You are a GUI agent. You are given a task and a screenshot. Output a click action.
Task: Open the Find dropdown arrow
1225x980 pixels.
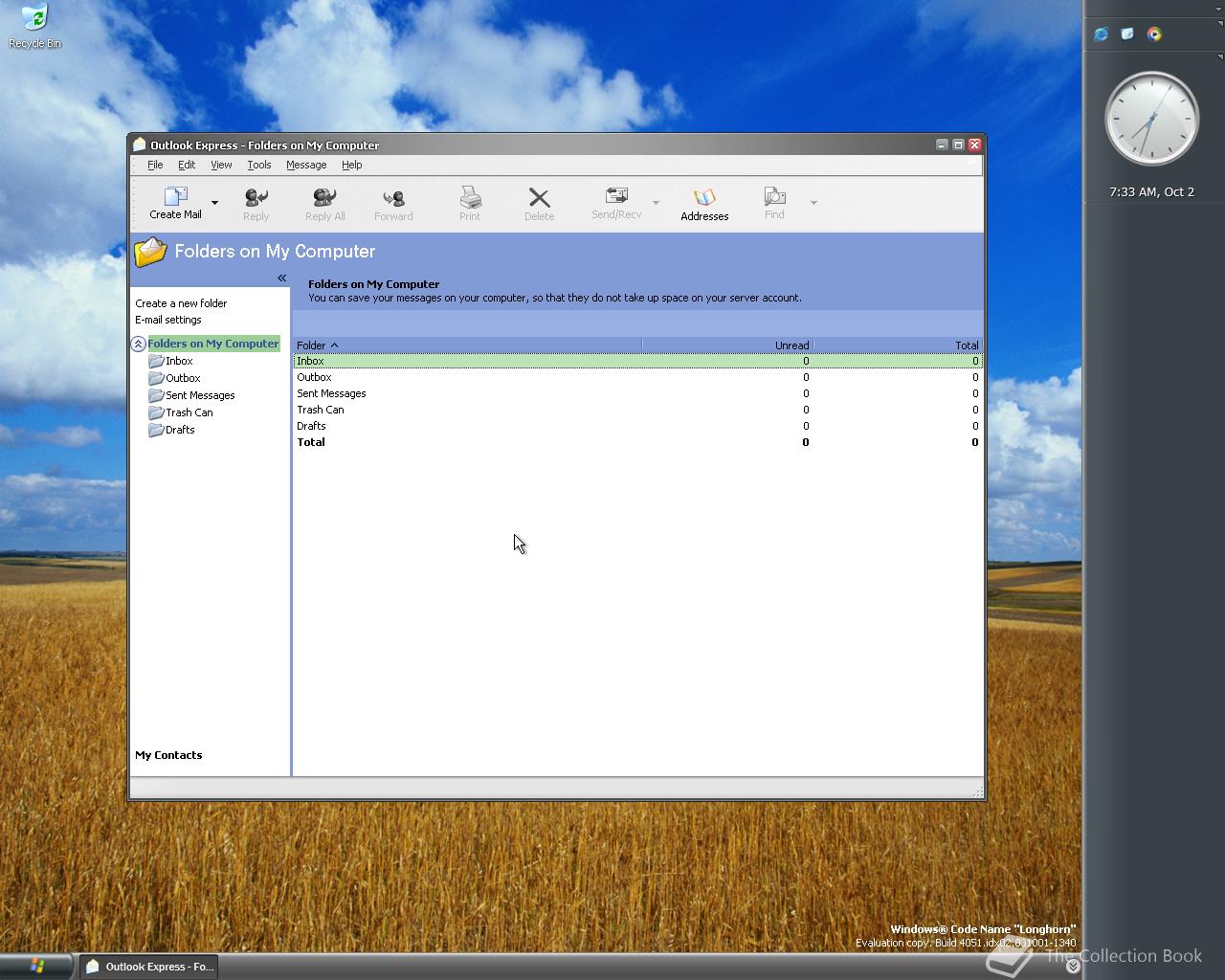click(x=813, y=203)
